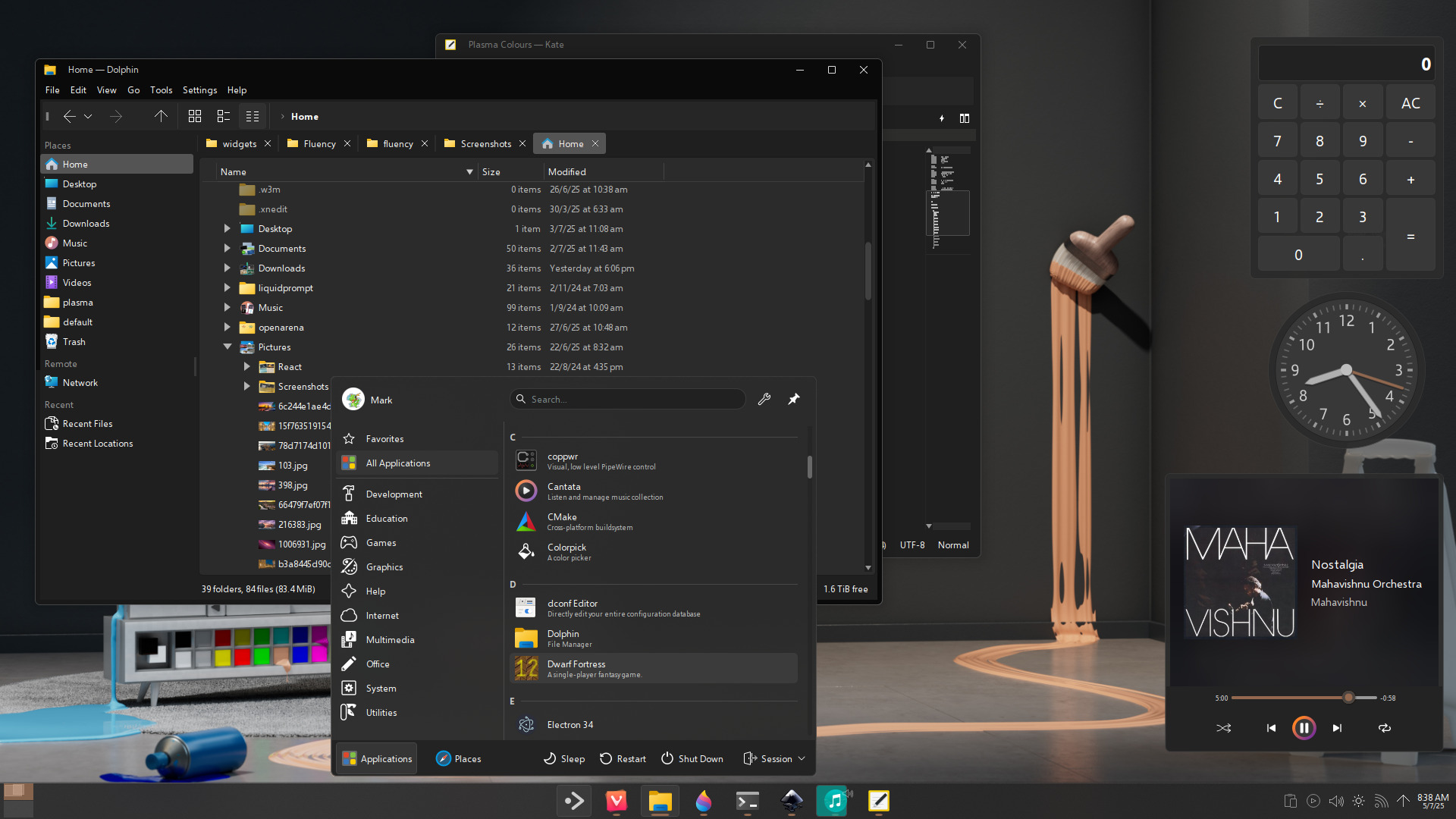Toggle shuffle in the music player
The image size is (1456, 819).
tap(1223, 727)
